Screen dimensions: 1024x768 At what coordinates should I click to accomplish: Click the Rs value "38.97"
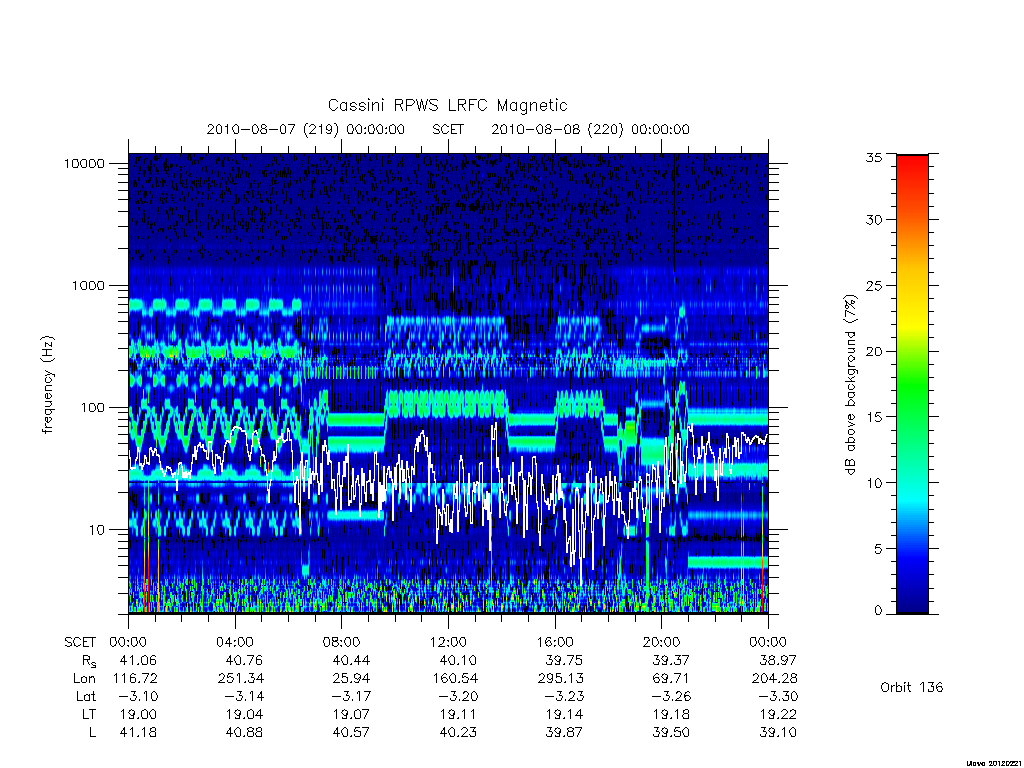click(778, 660)
